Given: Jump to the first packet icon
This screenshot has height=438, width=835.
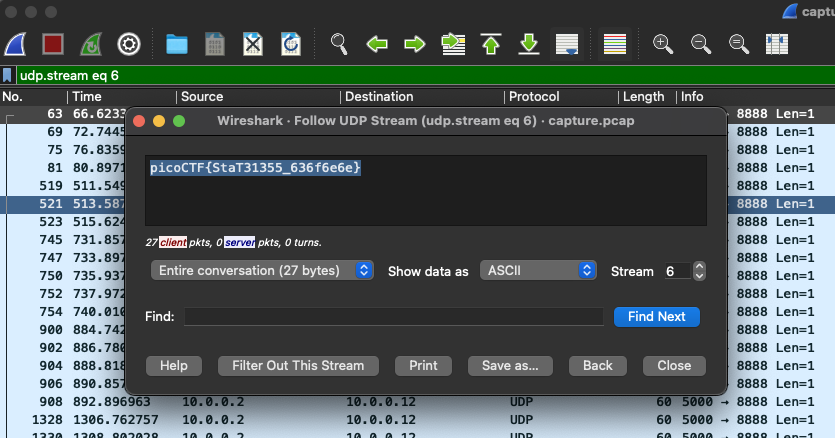Looking at the screenshot, I should 491,44.
